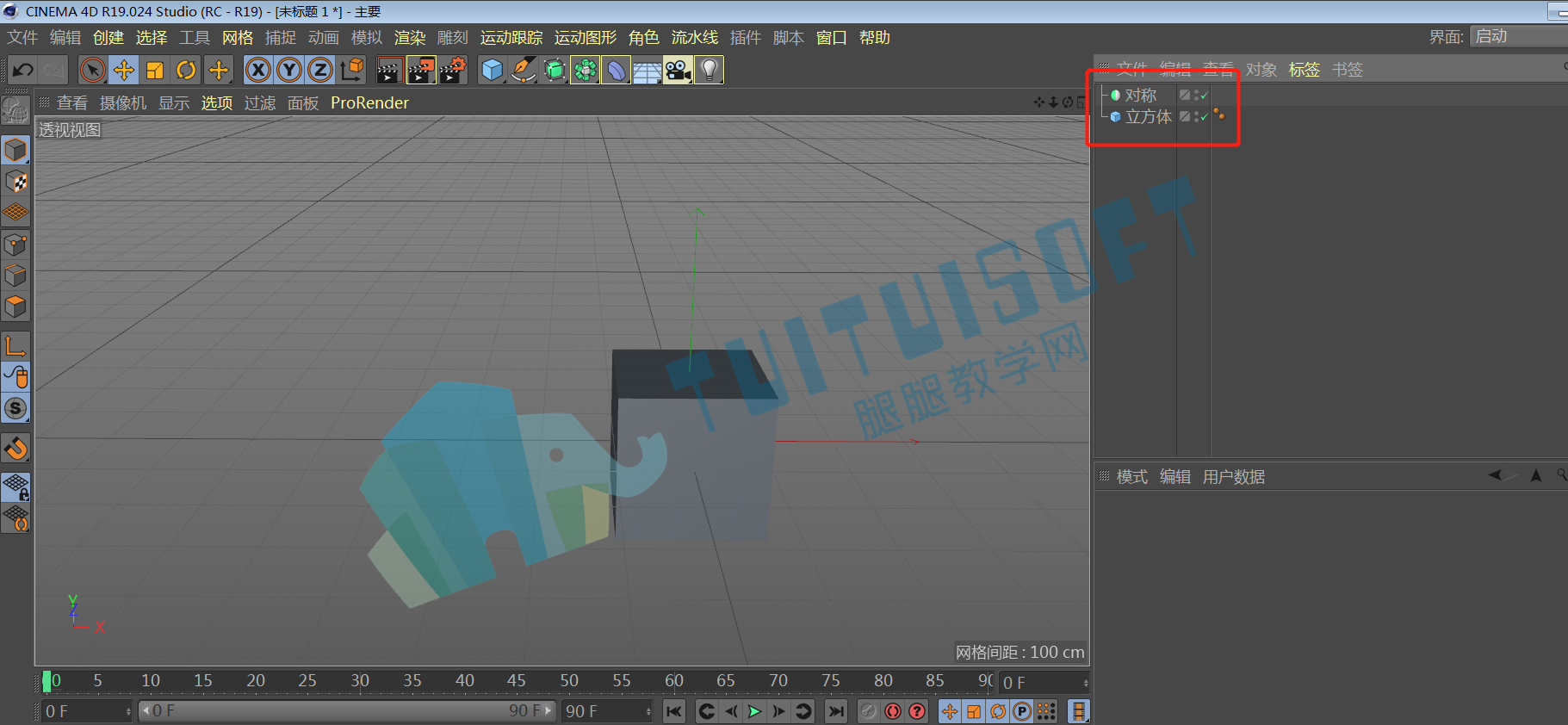Click the 立方体 layer gray box

pyautogui.click(x=1185, y=116)
